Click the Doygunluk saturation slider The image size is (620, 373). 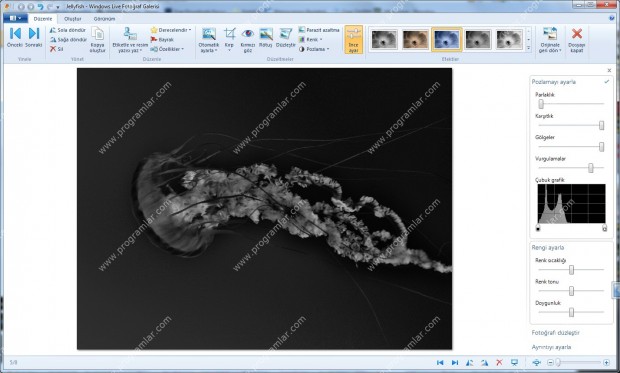(571, 312)
